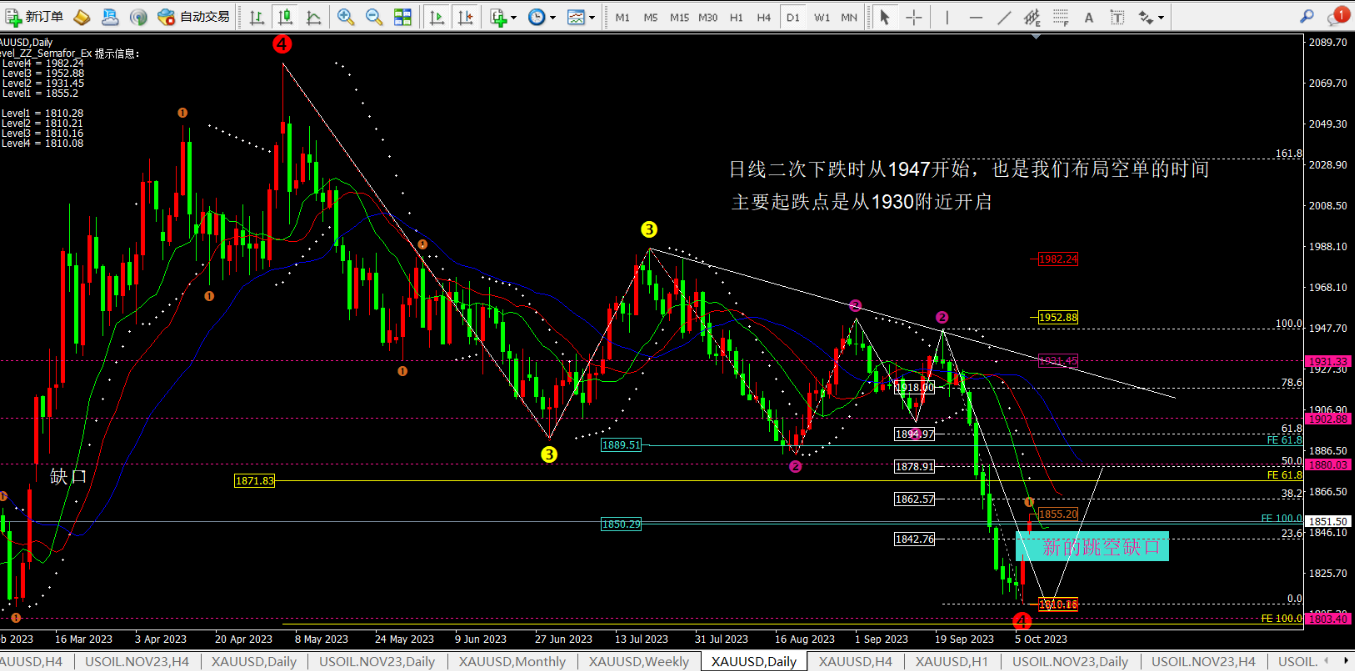Select the H1 timeframe button
Viewport: 1355px width, 671px height.
pos(736,17)
